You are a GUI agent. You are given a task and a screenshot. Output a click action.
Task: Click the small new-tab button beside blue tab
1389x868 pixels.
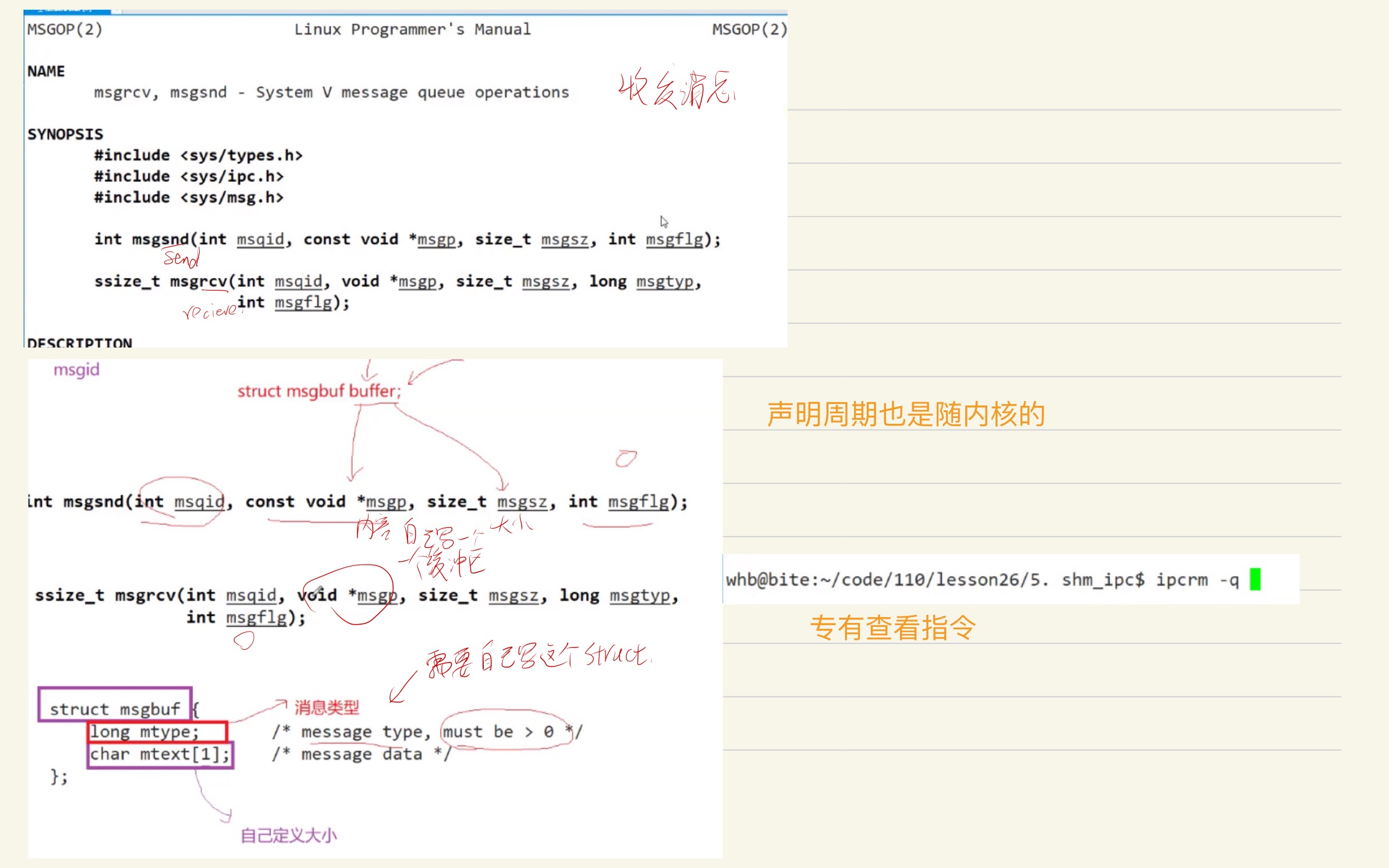(x=116, y=10)
